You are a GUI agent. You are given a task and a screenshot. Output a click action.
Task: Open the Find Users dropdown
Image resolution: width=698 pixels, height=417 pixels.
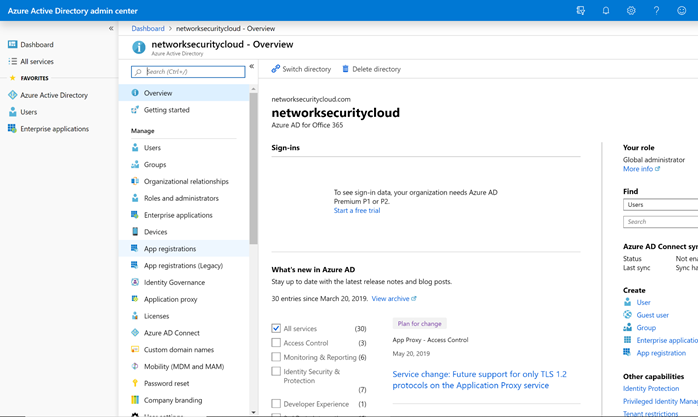pyautogui.click(x=661, y=205)
